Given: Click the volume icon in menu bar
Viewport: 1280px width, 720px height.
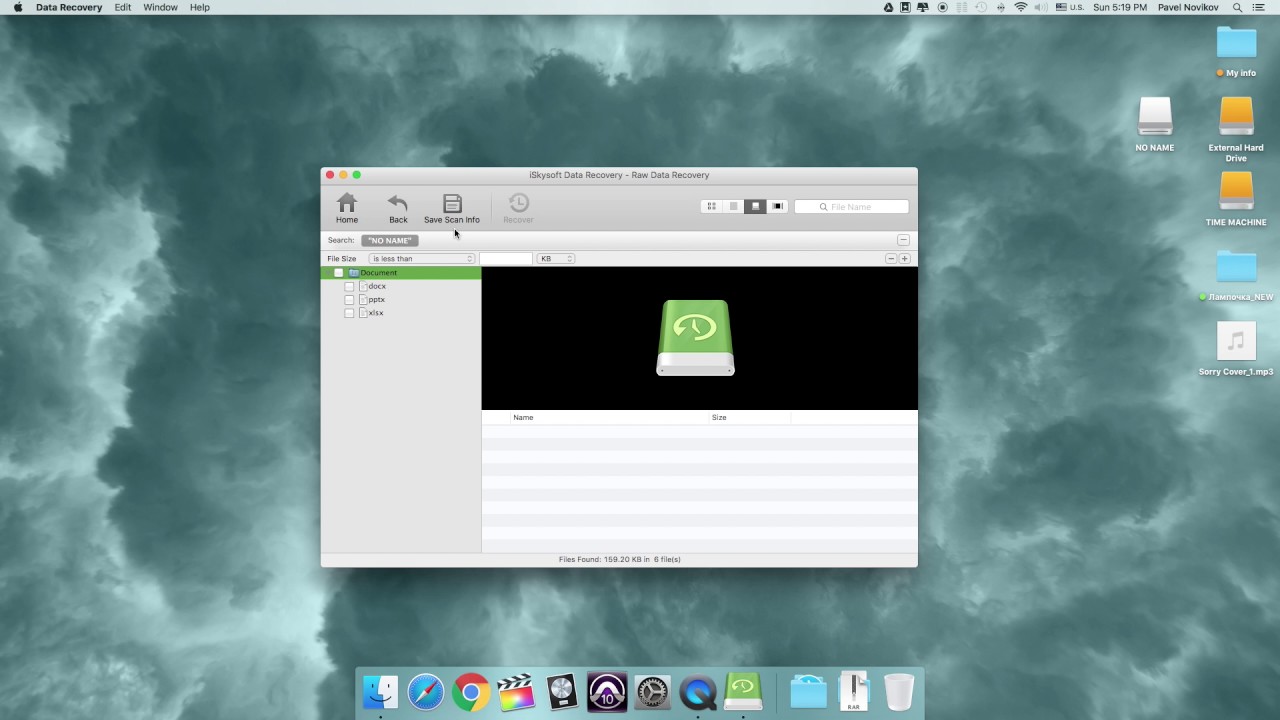Looking at the screenshot, I should click(x=1041, y=7).
